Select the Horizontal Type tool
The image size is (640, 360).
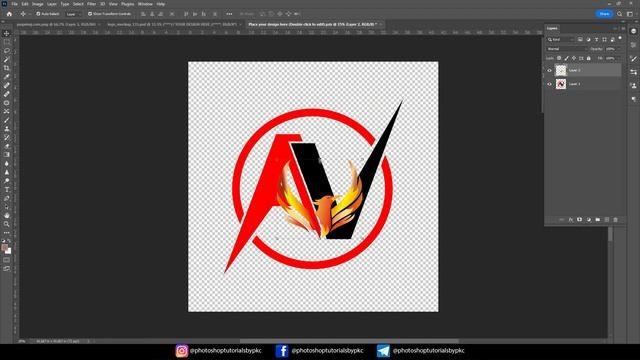[7, 189]
